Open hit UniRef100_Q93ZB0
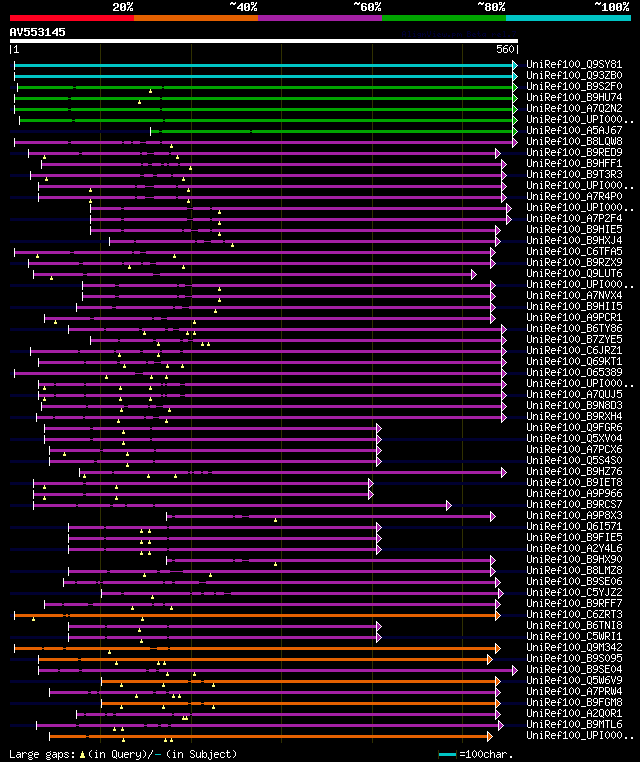The image size is (640, 762). point(574,75)
